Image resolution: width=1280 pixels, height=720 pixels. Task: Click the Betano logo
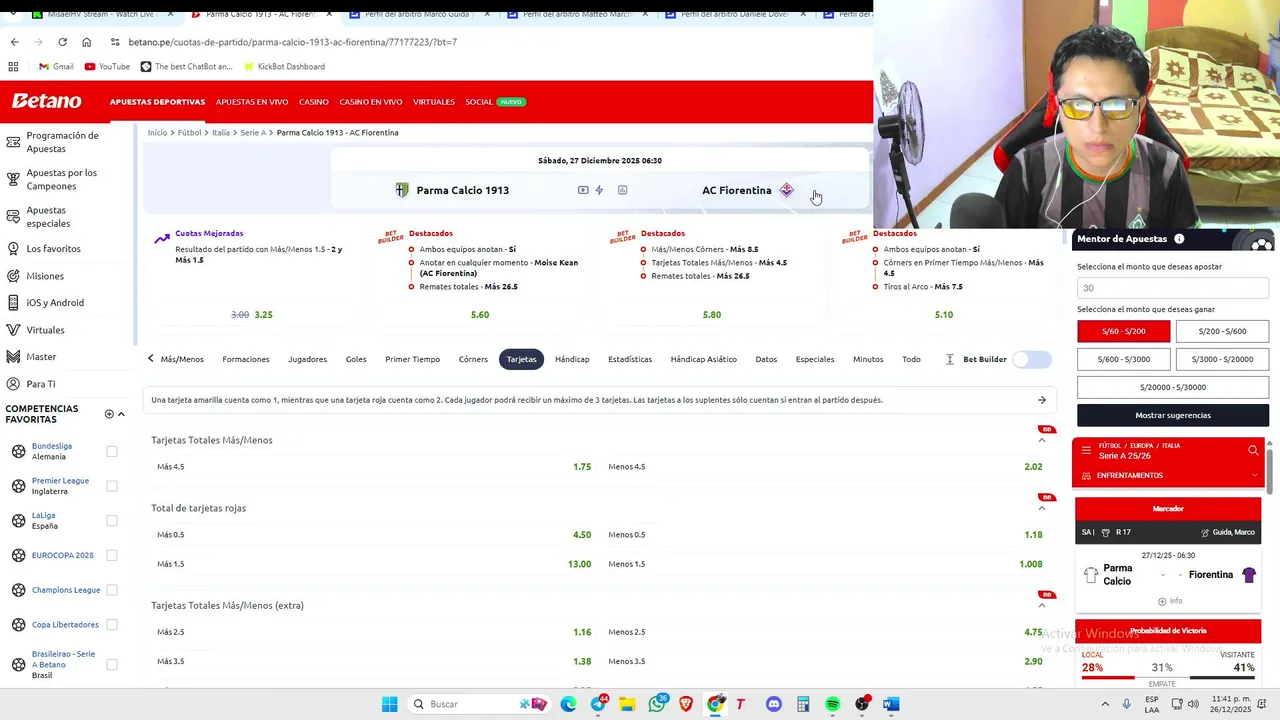(x=46, y=101)
